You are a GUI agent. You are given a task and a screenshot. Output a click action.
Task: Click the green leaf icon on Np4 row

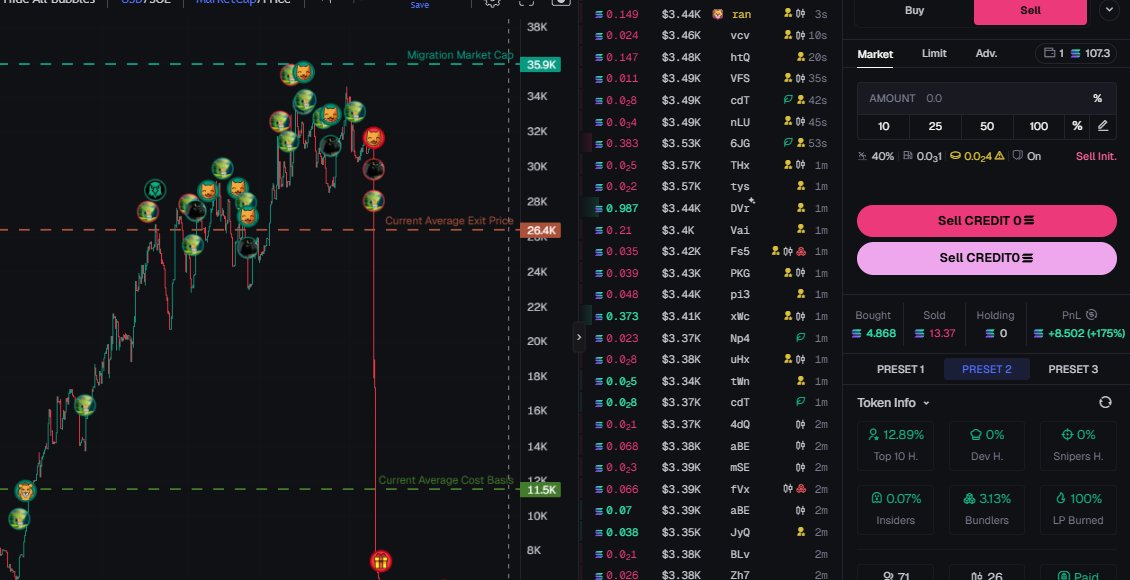coord(800,338)
